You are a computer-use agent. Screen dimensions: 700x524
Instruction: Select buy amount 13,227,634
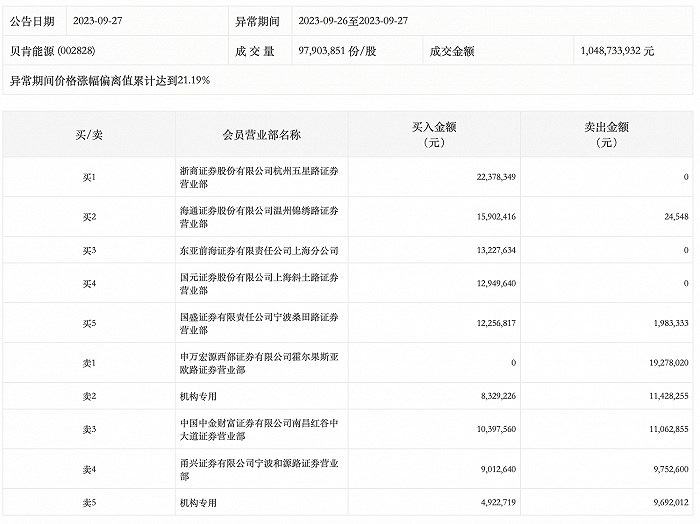pos(496,250)
